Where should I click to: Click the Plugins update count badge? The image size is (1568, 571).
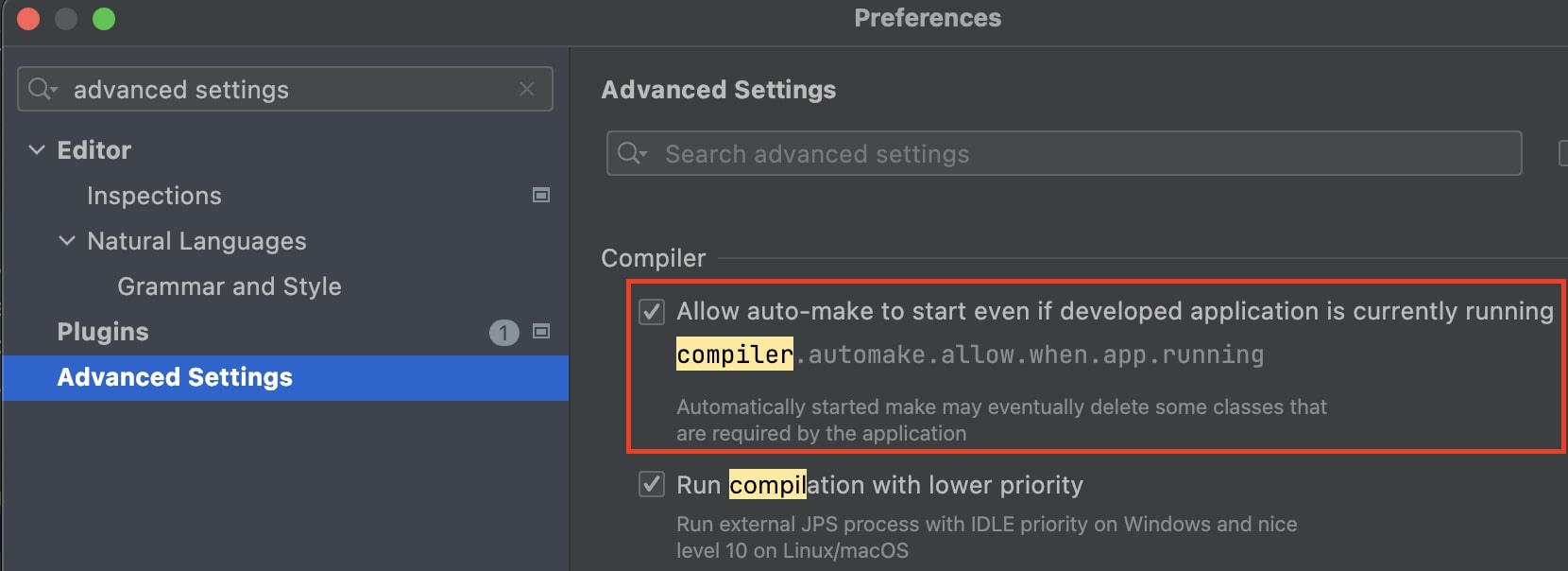pyautogui.click(x=503, y=333)
